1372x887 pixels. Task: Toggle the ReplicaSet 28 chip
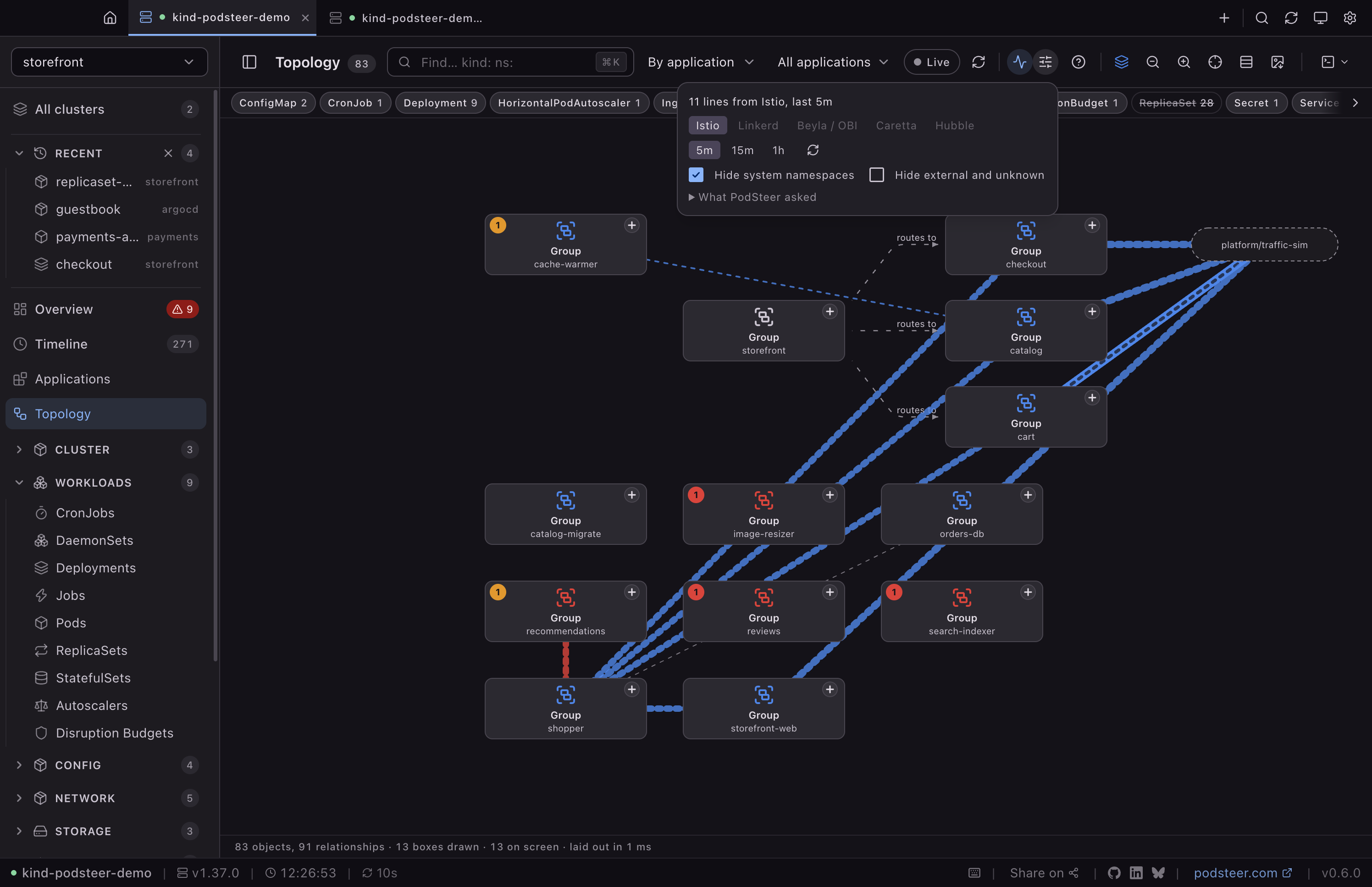[x=1176, y=103]
